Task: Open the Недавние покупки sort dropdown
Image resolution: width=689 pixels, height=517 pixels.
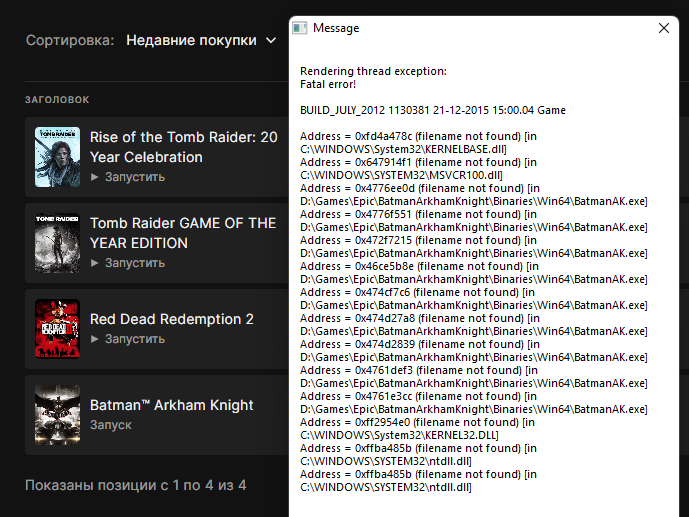Action: pyautogui.click(x=201, y=40)
